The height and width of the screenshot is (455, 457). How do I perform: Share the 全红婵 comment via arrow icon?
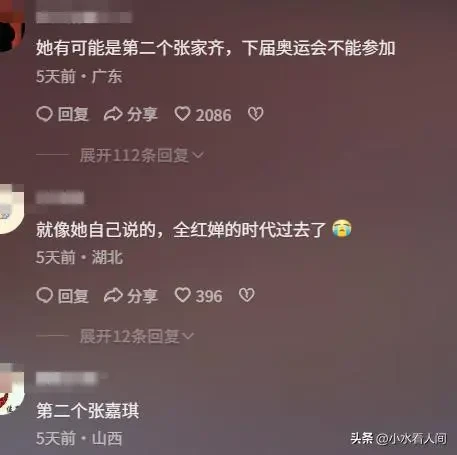pos(113,295)
